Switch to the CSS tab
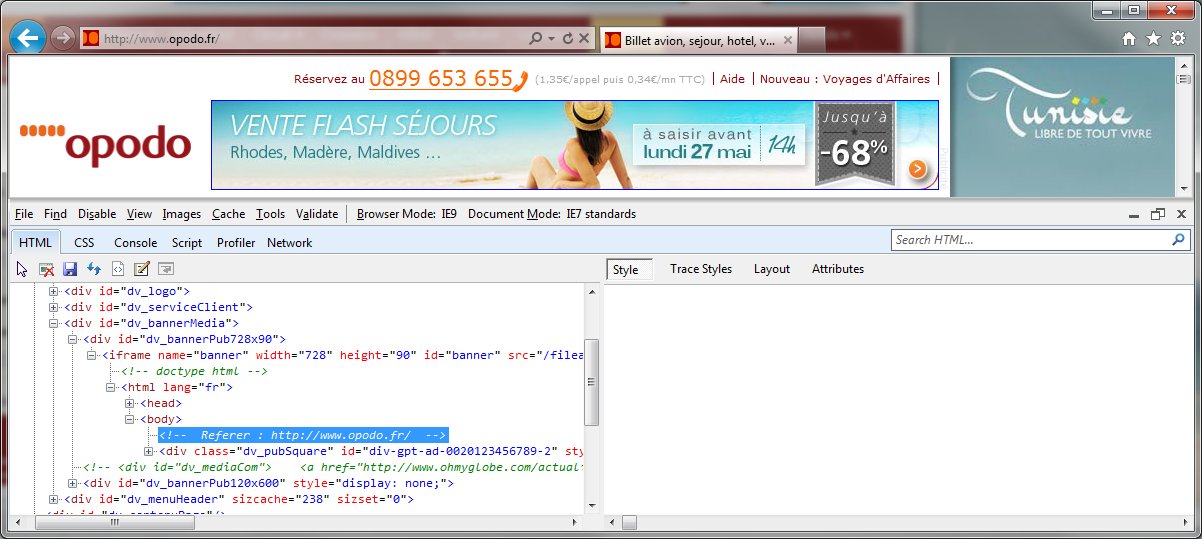 pos(84,243)
